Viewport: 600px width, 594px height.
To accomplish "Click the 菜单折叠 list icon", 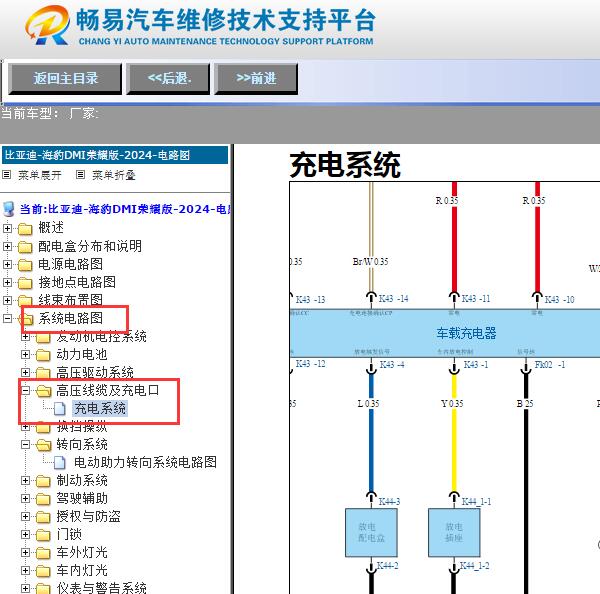I will click(80, 175).
